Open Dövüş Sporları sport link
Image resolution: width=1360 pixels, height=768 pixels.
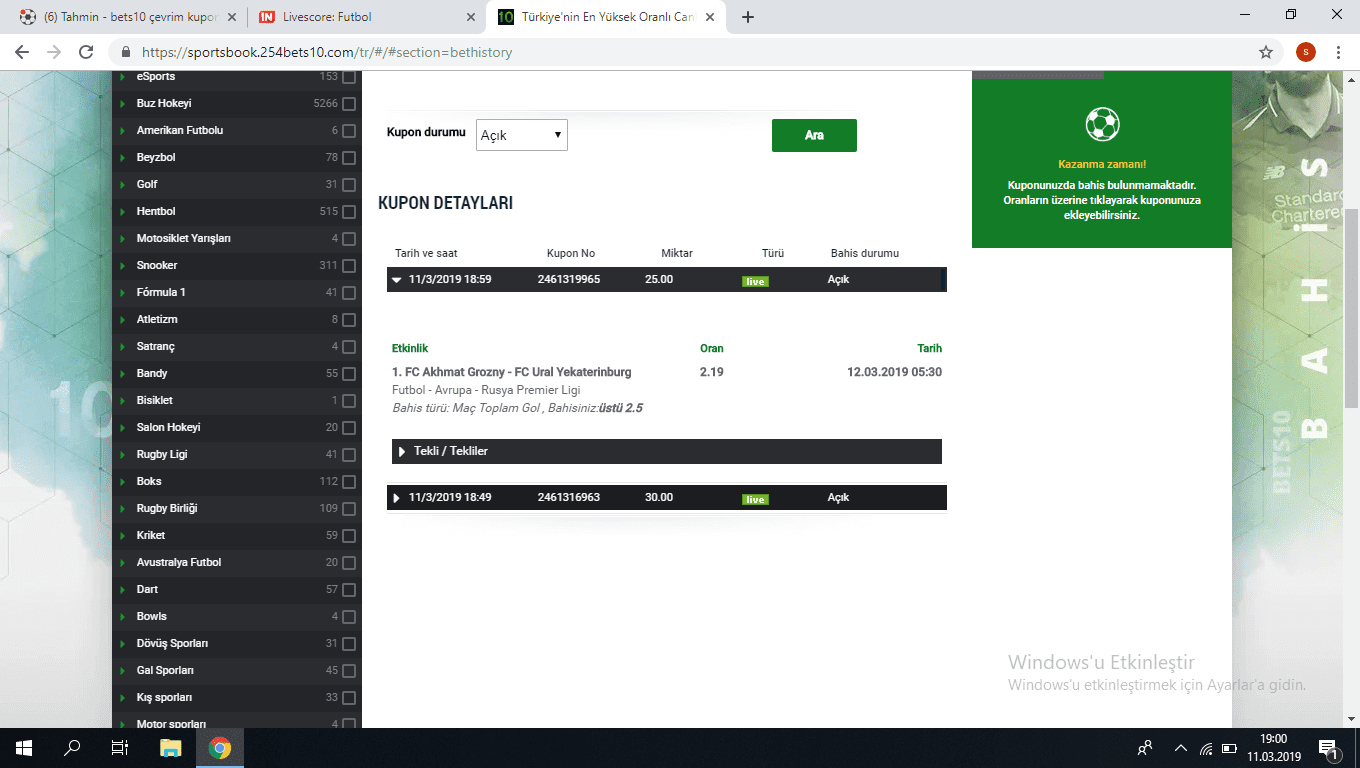(x=172, y=643)
